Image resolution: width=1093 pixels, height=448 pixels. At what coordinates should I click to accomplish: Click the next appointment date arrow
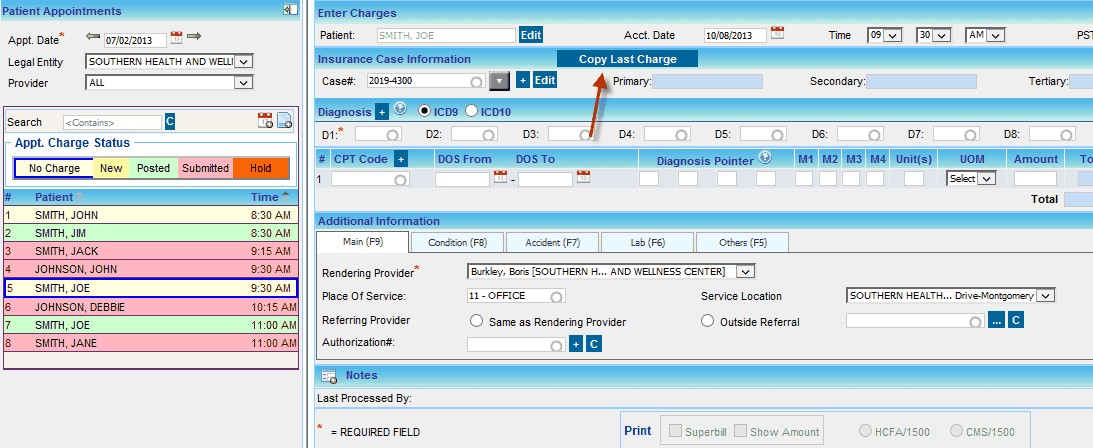click(x=194, y=38)
